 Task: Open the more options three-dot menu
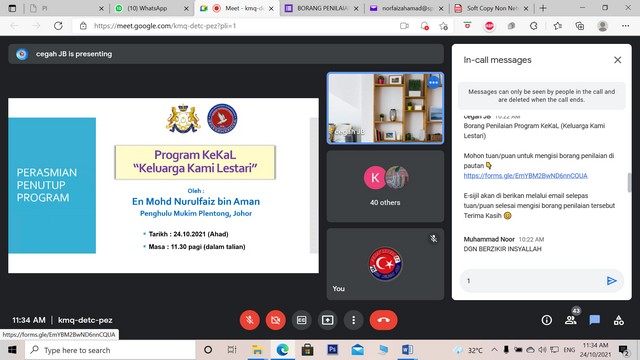pyautogui.click(x=353, y=320)
